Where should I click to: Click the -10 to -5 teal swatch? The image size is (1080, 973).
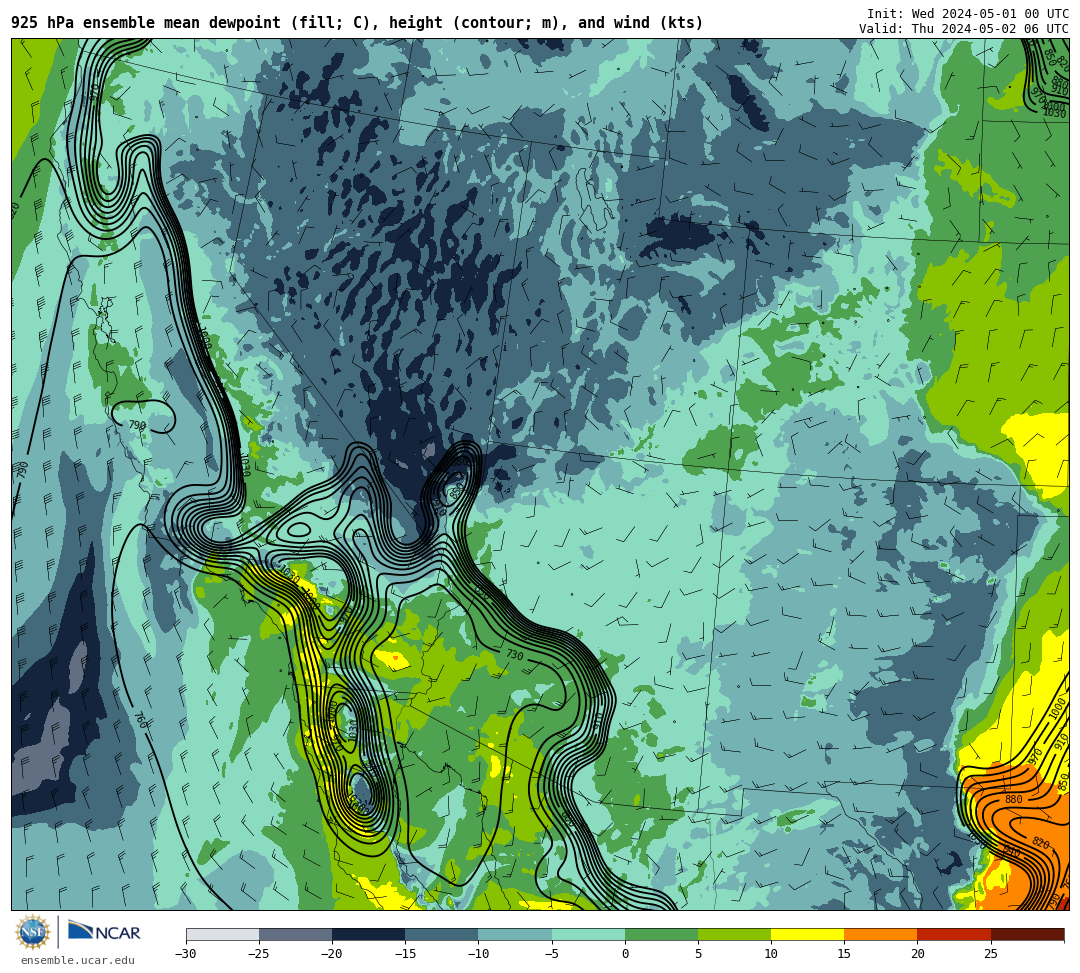pyautogui.click(x=515, y=934)
